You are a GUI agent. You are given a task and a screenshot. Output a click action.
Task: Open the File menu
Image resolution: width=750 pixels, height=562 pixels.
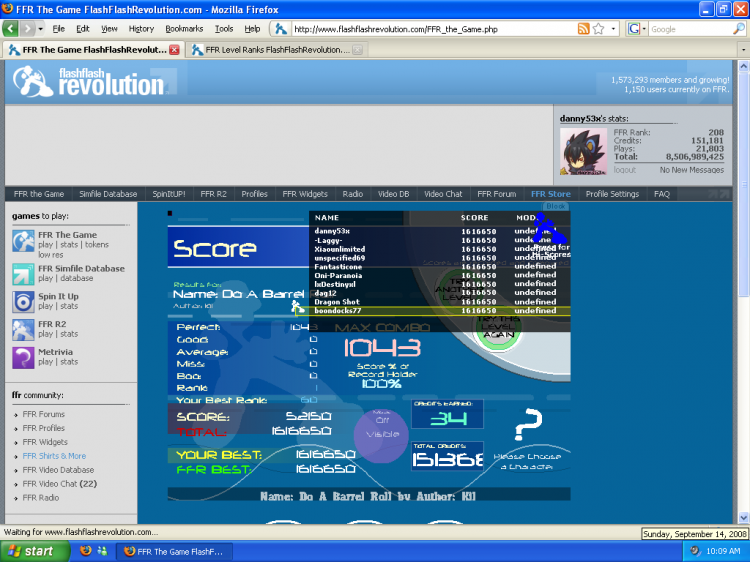point(58,29)
